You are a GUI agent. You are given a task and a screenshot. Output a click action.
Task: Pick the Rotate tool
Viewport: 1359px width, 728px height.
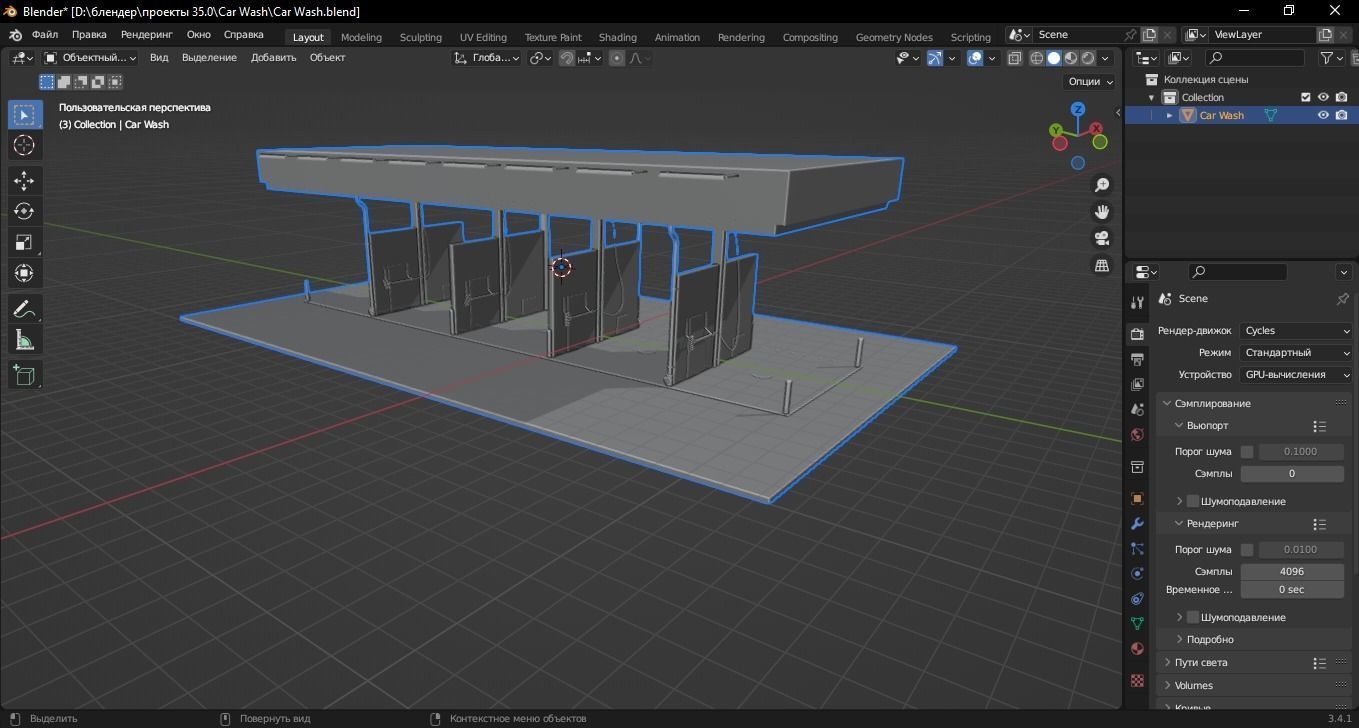pyautogui.click(x=24, y=211)
